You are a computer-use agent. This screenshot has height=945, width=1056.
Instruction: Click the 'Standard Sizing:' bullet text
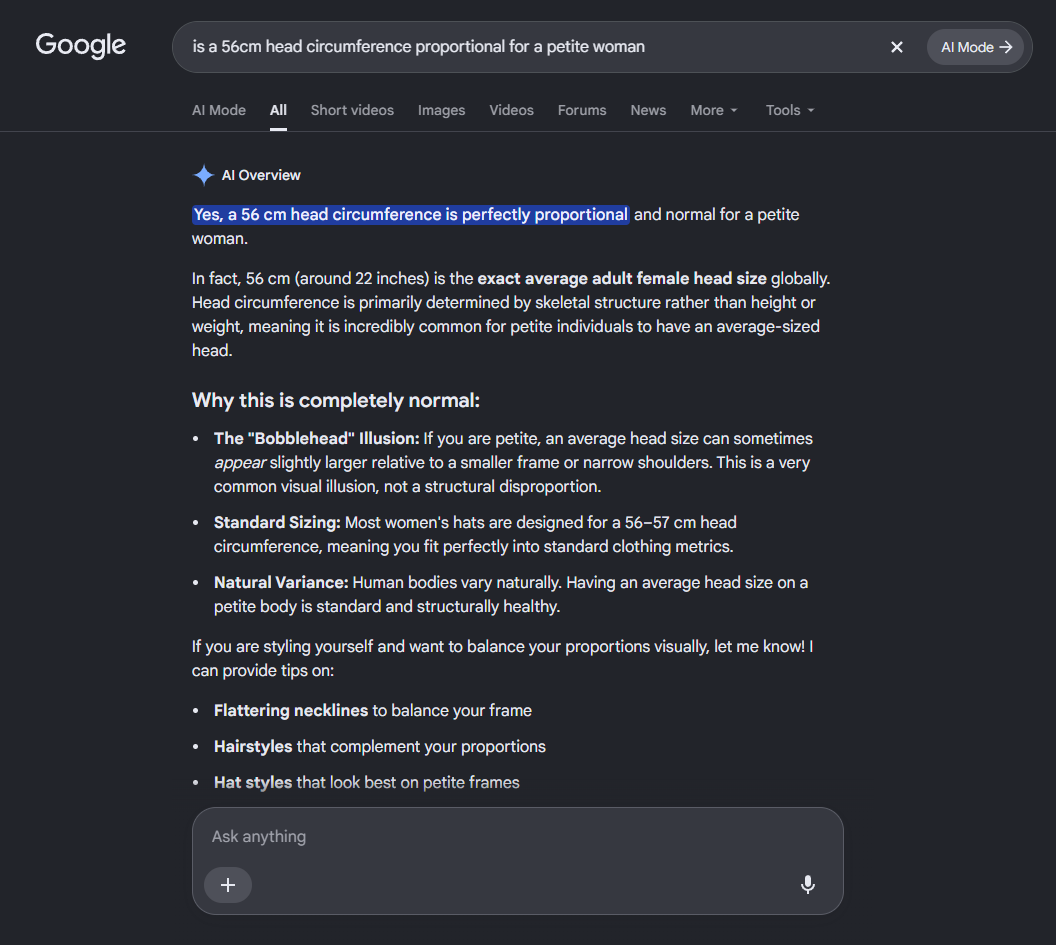[x=277, y=523]
